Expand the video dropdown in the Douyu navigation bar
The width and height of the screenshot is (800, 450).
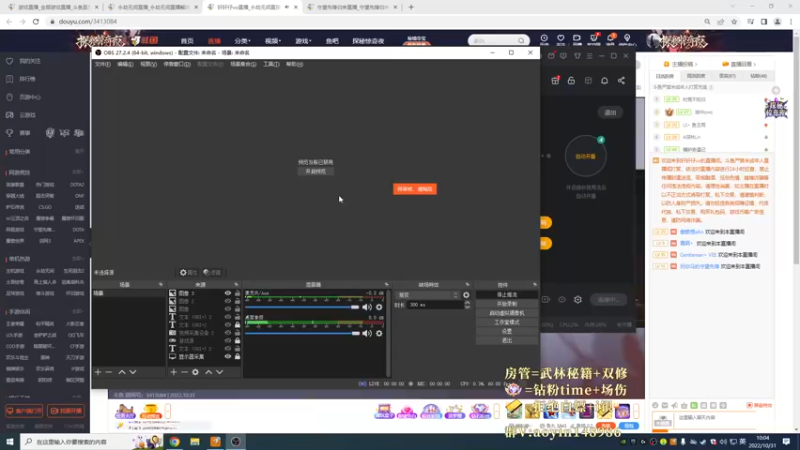[272, 41]
